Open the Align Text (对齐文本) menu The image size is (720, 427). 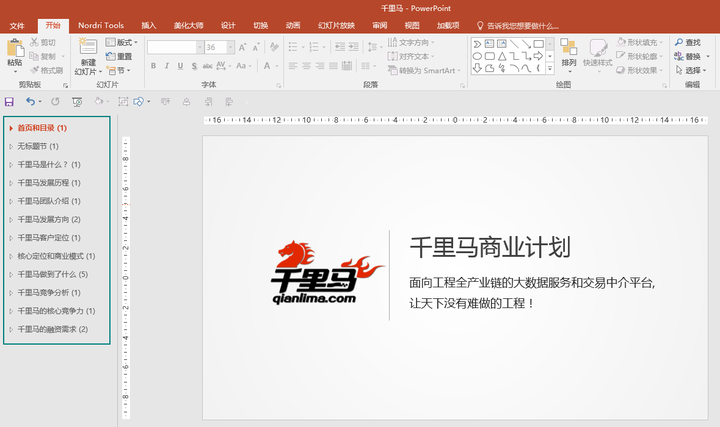tap(411, 56)
